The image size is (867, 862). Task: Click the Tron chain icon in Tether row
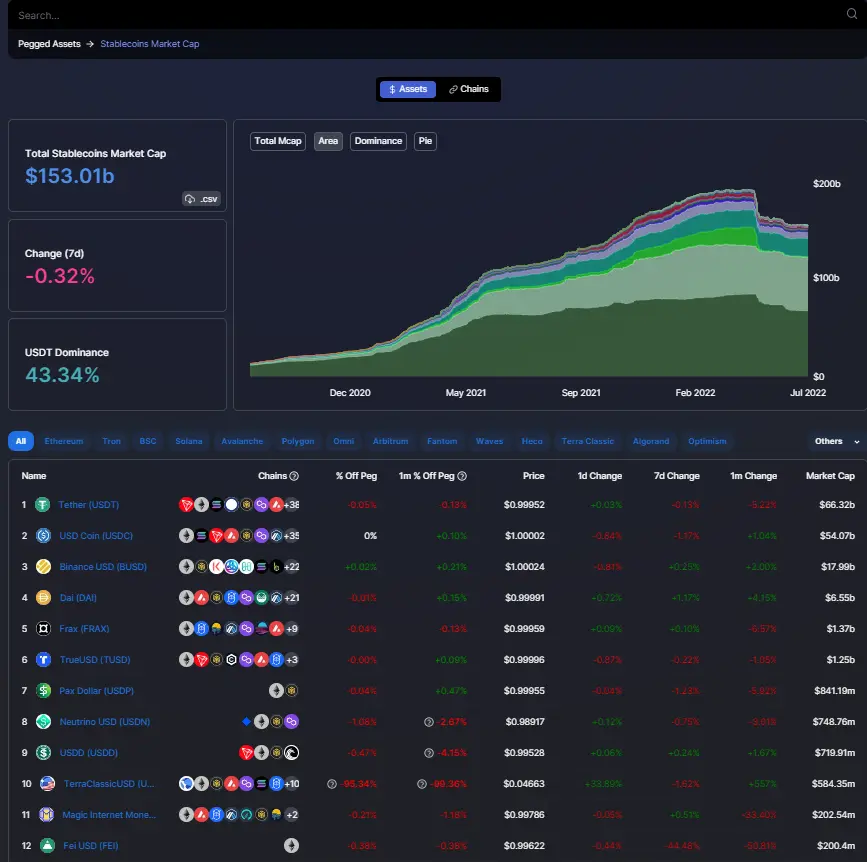[x=186, y=505]
